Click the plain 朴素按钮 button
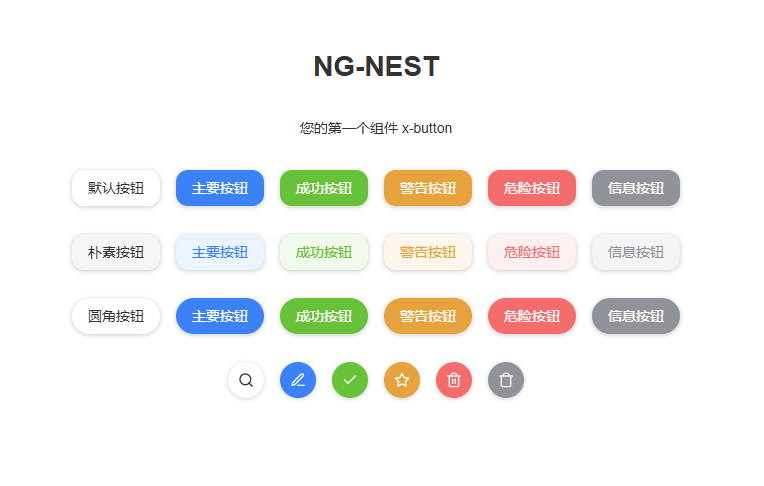The width and height of the screenshot is (764, 486). tap(116, 252)
